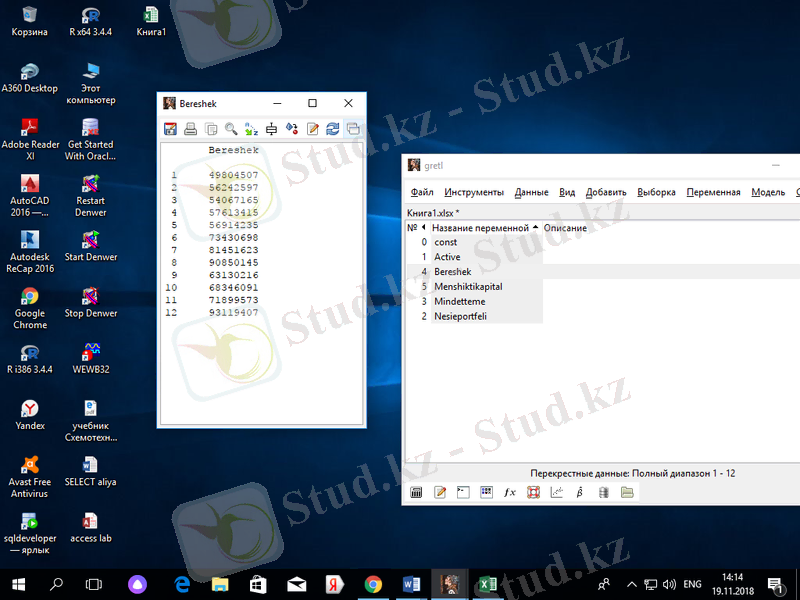Select the Nesieportfeli variable row
This screenshot has width=800, height=600.
(x=460, y=316)
